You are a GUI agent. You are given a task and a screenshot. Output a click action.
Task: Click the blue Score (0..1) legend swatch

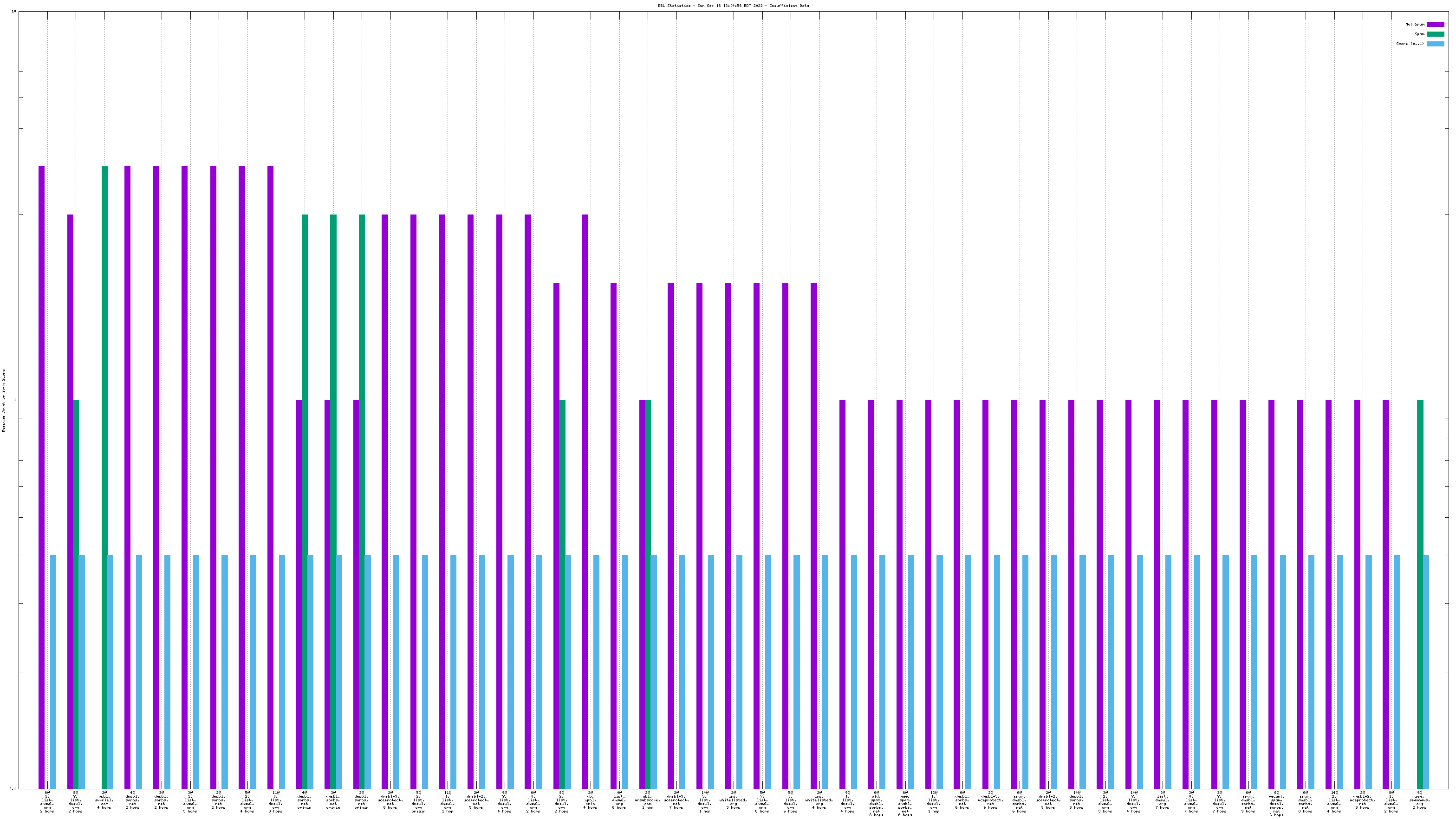tap(1435, 44)
